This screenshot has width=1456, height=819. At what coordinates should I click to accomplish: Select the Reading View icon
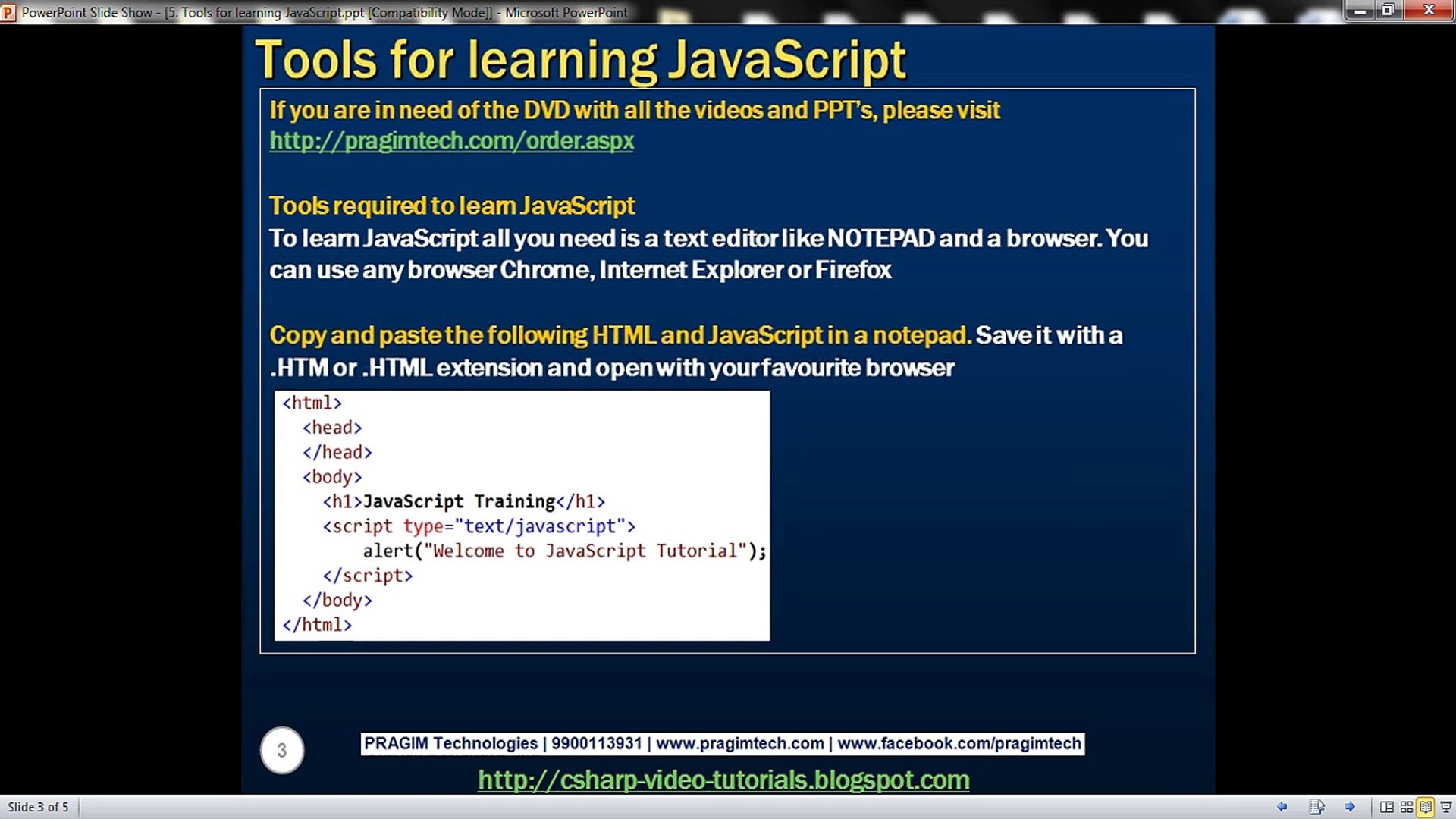[1426, 807]
